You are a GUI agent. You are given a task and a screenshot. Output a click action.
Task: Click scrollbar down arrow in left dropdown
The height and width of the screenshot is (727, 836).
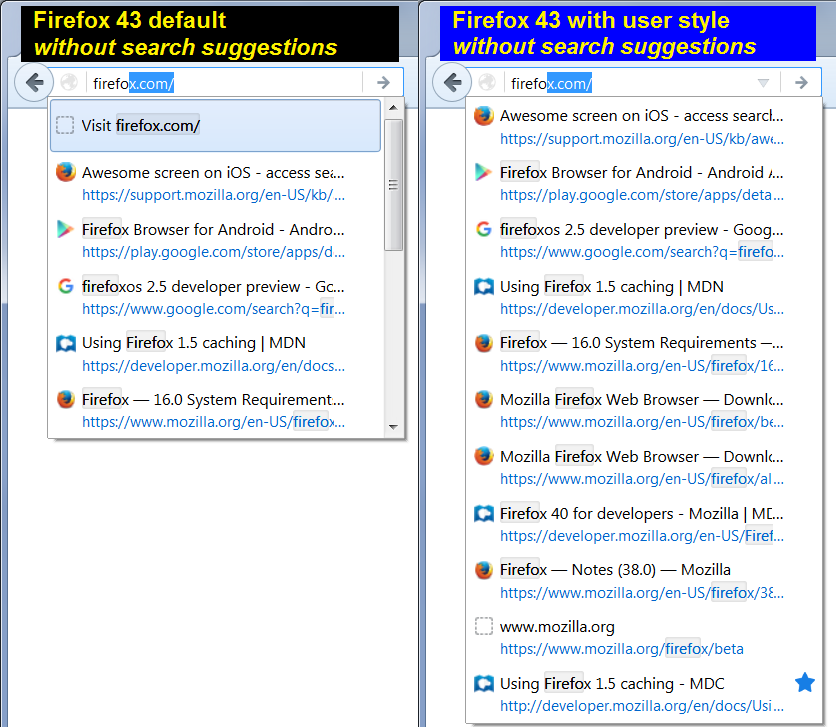click(x=393, y=427)
